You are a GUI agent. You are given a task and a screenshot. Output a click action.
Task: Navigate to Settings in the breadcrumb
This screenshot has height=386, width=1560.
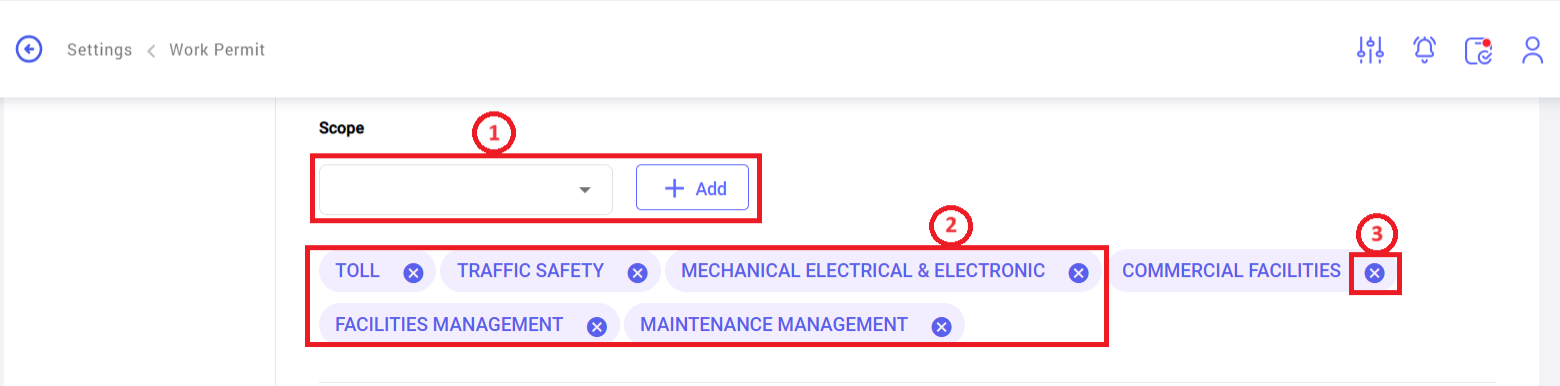pyautogui.click(x=99, y=50)
